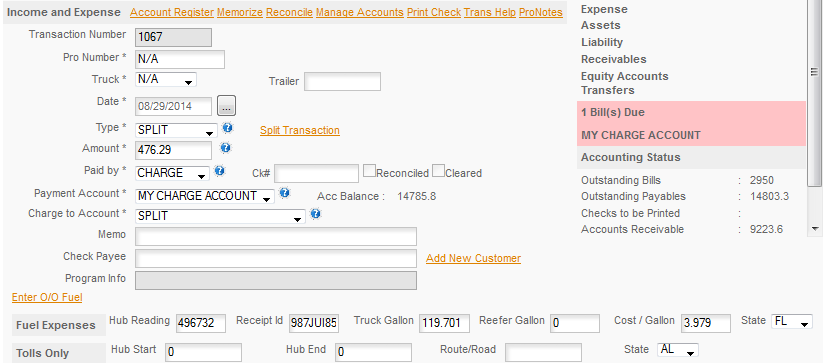Open the Truck dropdown
Image resolution: width=826 pixels, height=363 pixels.
click(x=166, y=80)
